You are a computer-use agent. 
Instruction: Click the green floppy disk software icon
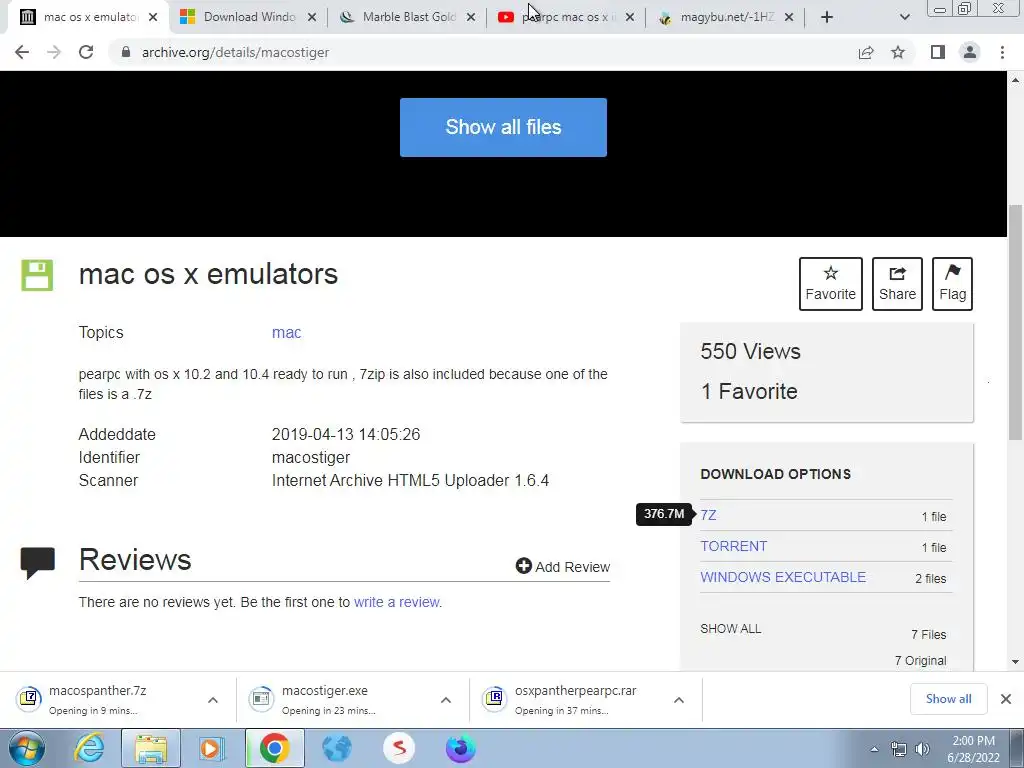(37, 275)
